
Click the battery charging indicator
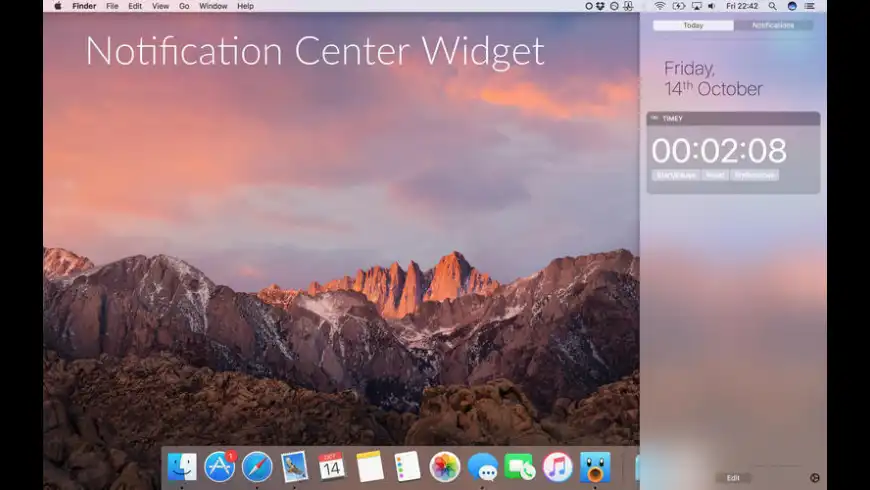pos(679,6)
